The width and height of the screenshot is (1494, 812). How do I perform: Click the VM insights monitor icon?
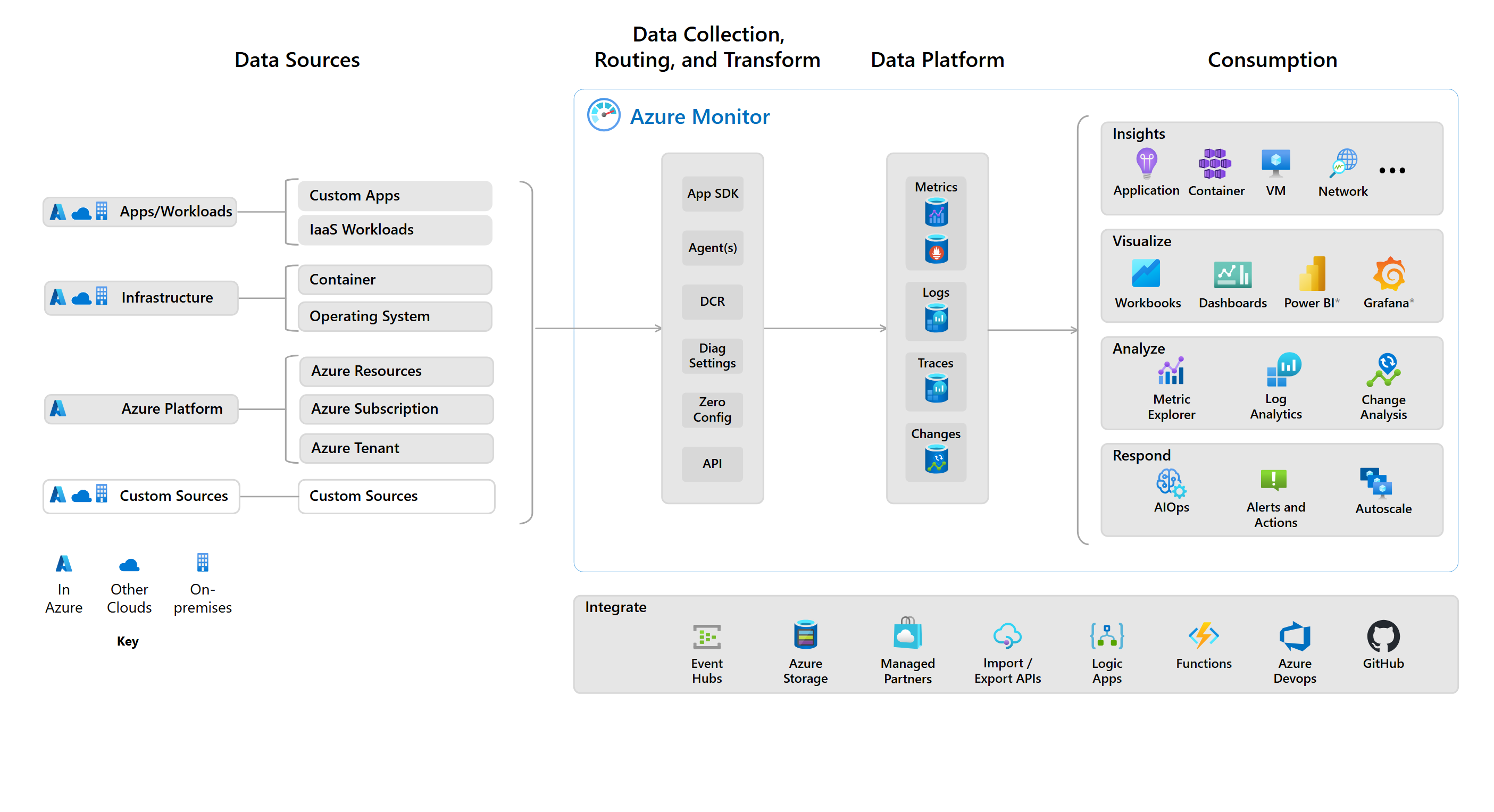(1275, 163)
